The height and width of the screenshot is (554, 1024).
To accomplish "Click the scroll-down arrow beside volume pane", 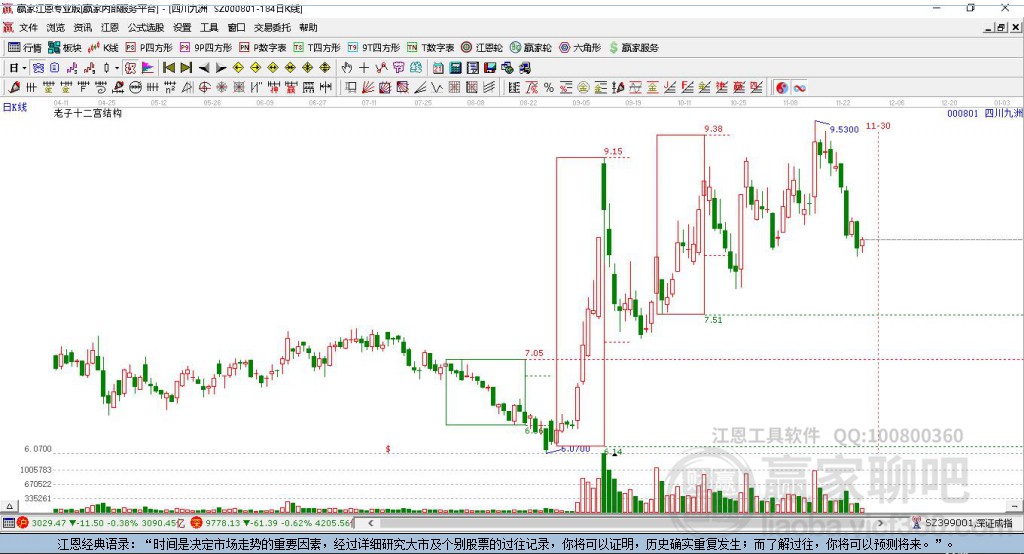I will [1014, 506].
